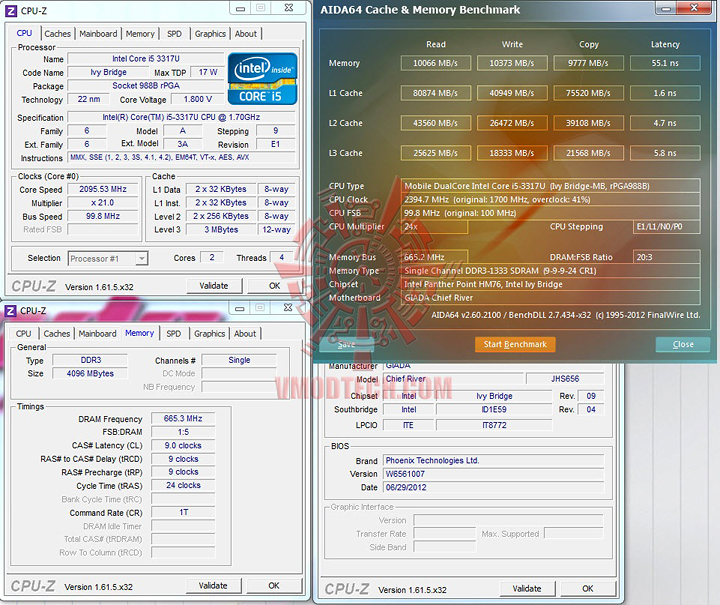Click Memory Type field DDR3-1333 SDRAM

point(551,271)
